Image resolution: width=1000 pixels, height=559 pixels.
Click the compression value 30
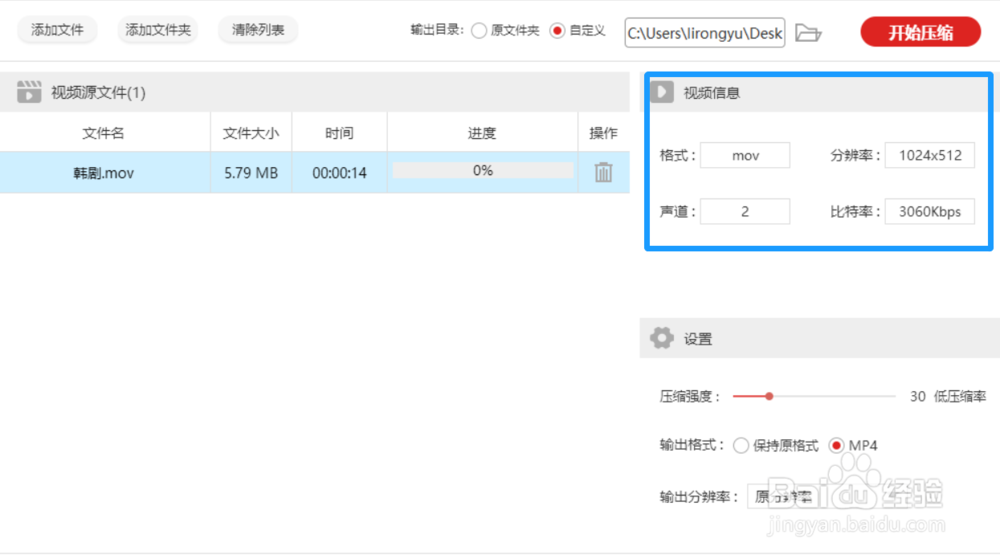pos(917,396)
